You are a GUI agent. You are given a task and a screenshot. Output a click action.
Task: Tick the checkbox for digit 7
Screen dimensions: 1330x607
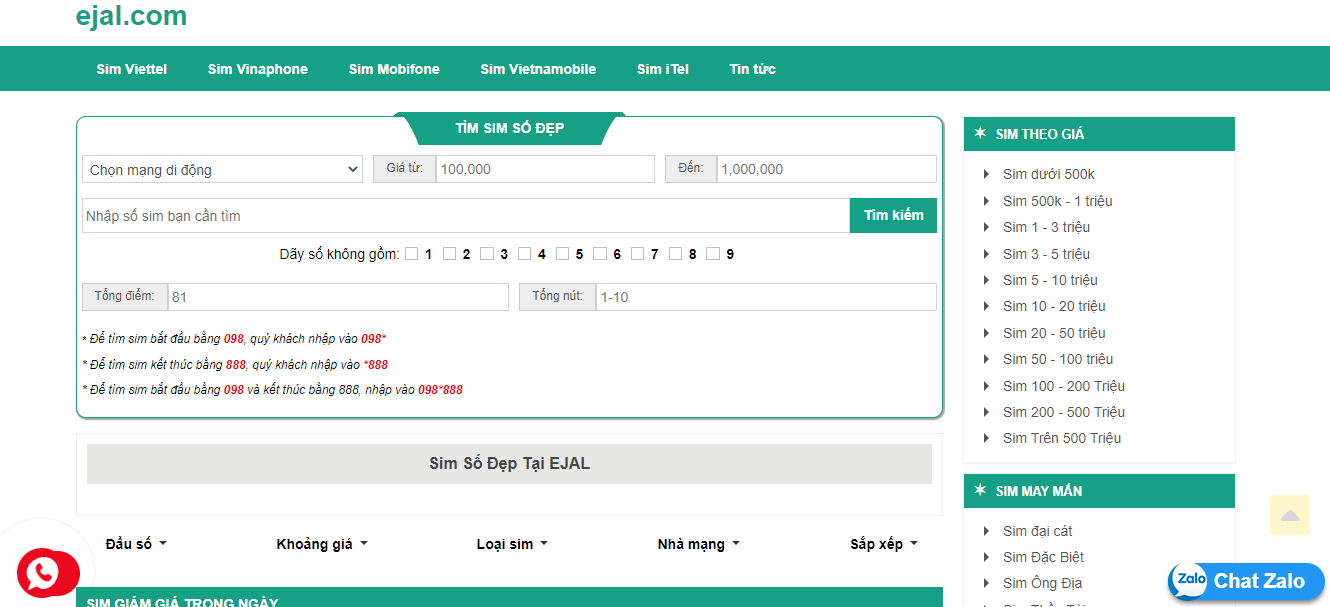(638, 254)
